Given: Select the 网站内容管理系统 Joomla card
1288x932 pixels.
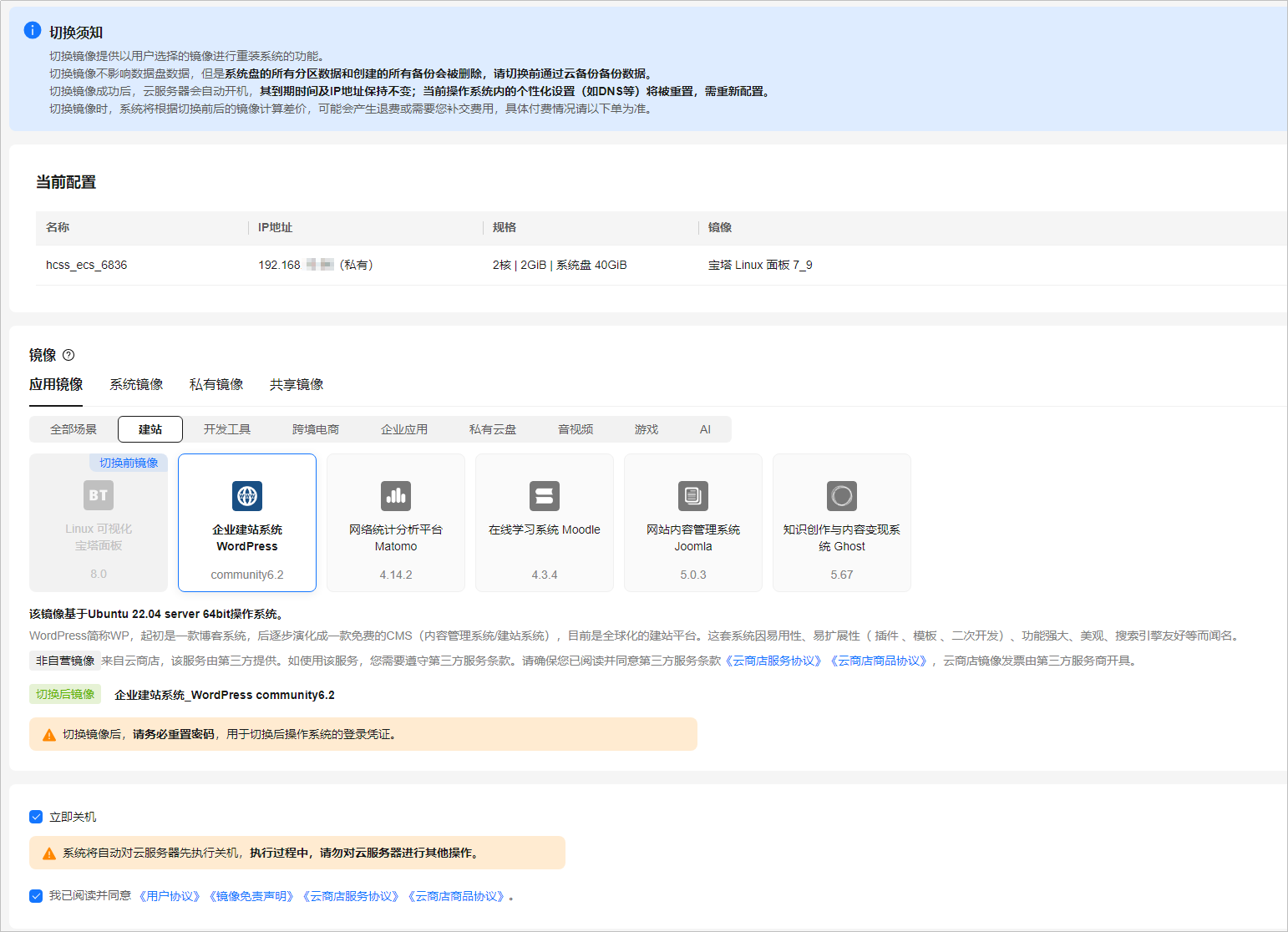Looking at the screenshot, I should pyautogui.click(x=693, y=523).
